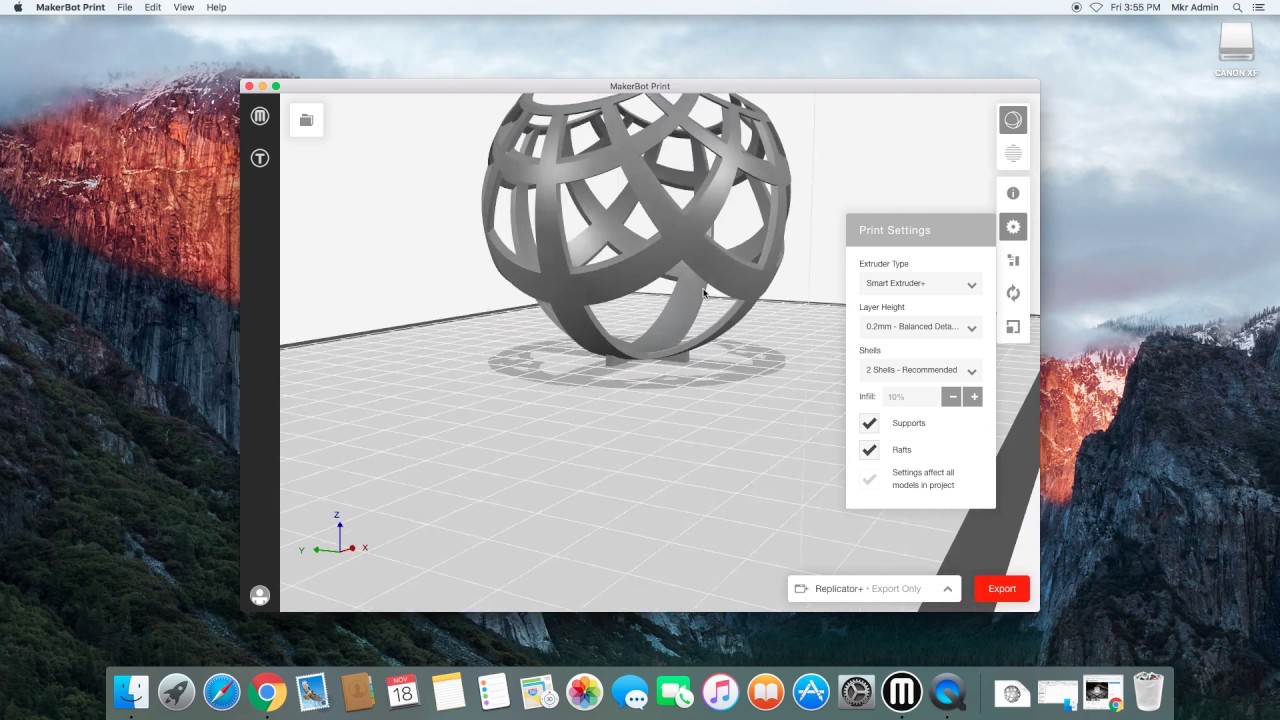Viewport: 1280px width, 720px height.
Task: Open the Help menu
Action: pos(216,7)
